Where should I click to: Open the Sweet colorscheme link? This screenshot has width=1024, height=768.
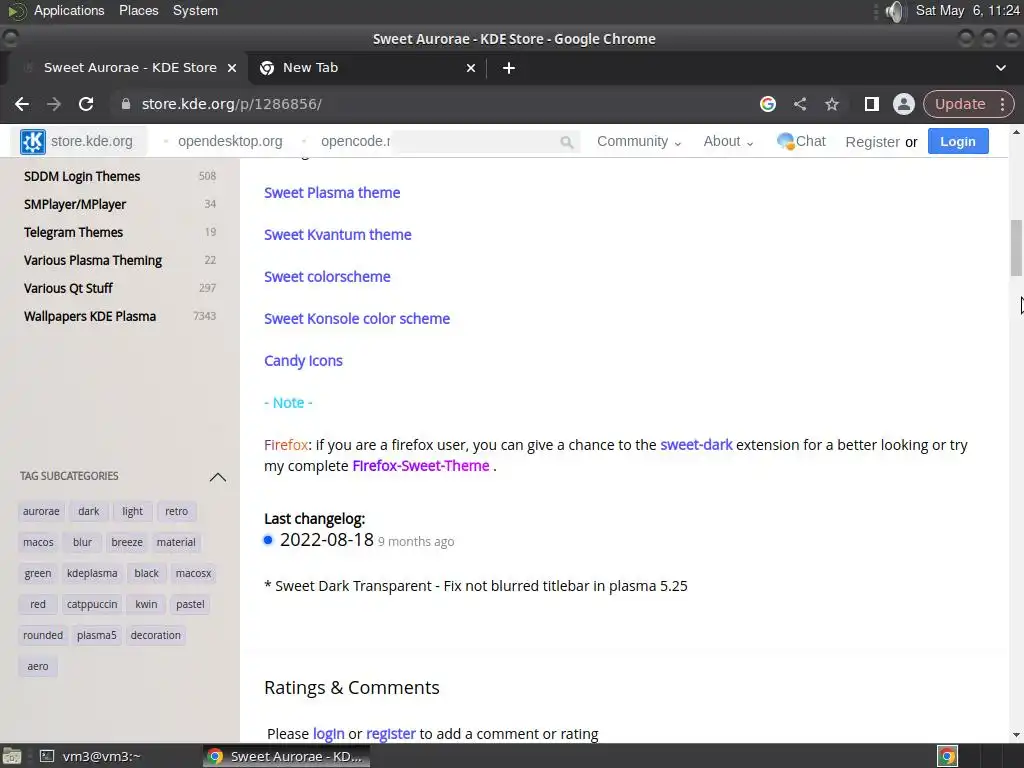[x=327, y=277]
